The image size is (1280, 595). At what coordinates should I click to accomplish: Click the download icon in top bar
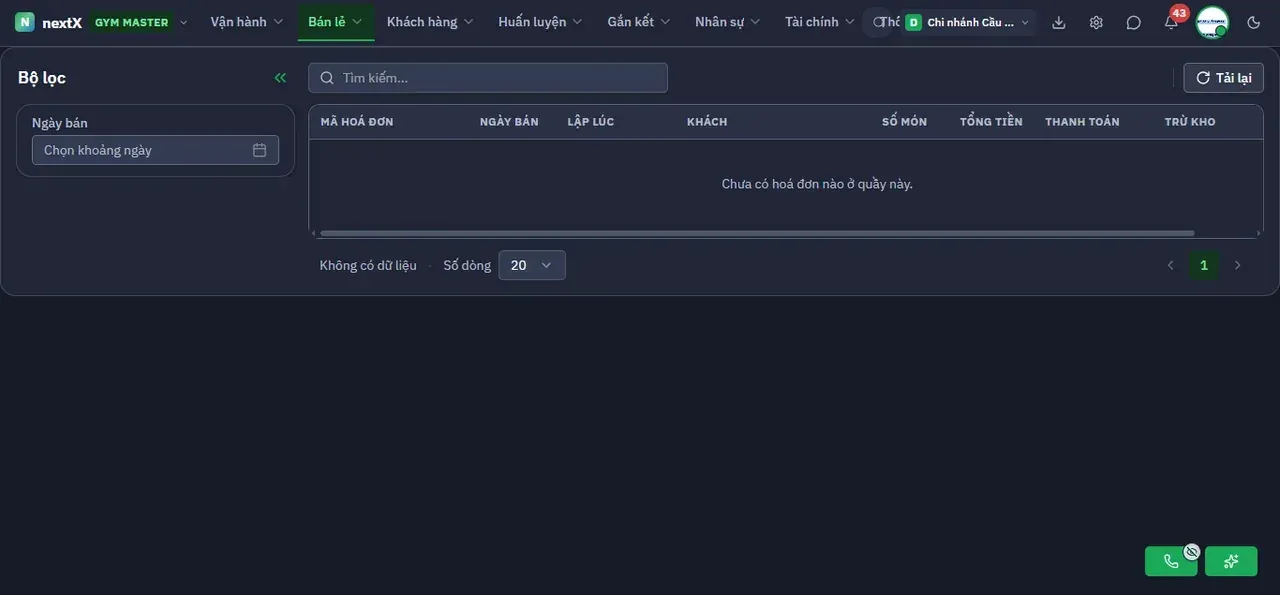[x=1059, y=22]
